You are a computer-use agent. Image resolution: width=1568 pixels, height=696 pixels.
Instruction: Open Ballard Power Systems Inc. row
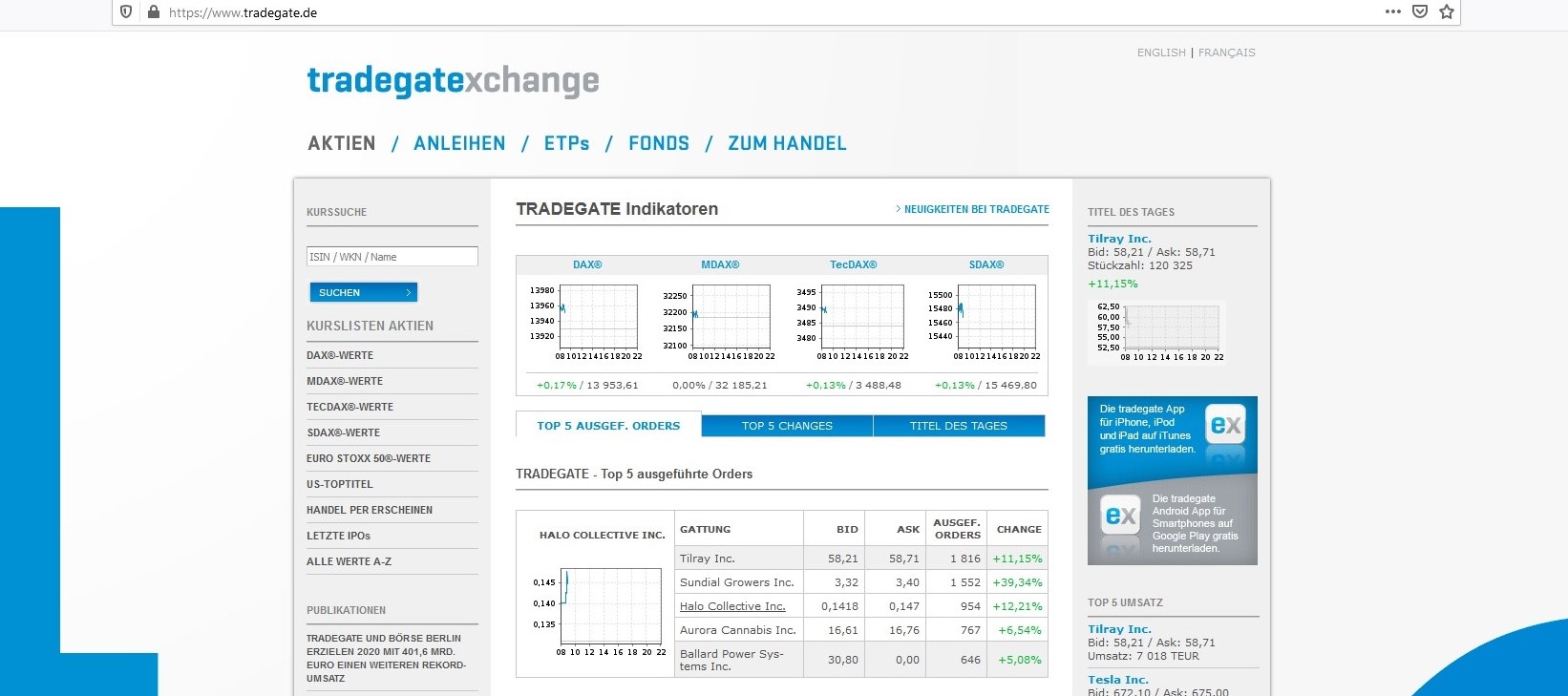731,660
